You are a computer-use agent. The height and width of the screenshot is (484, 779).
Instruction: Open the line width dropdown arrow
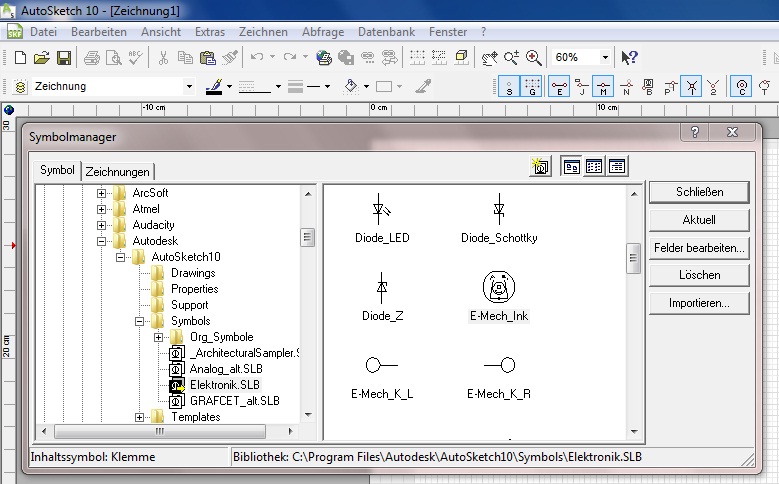327,86
